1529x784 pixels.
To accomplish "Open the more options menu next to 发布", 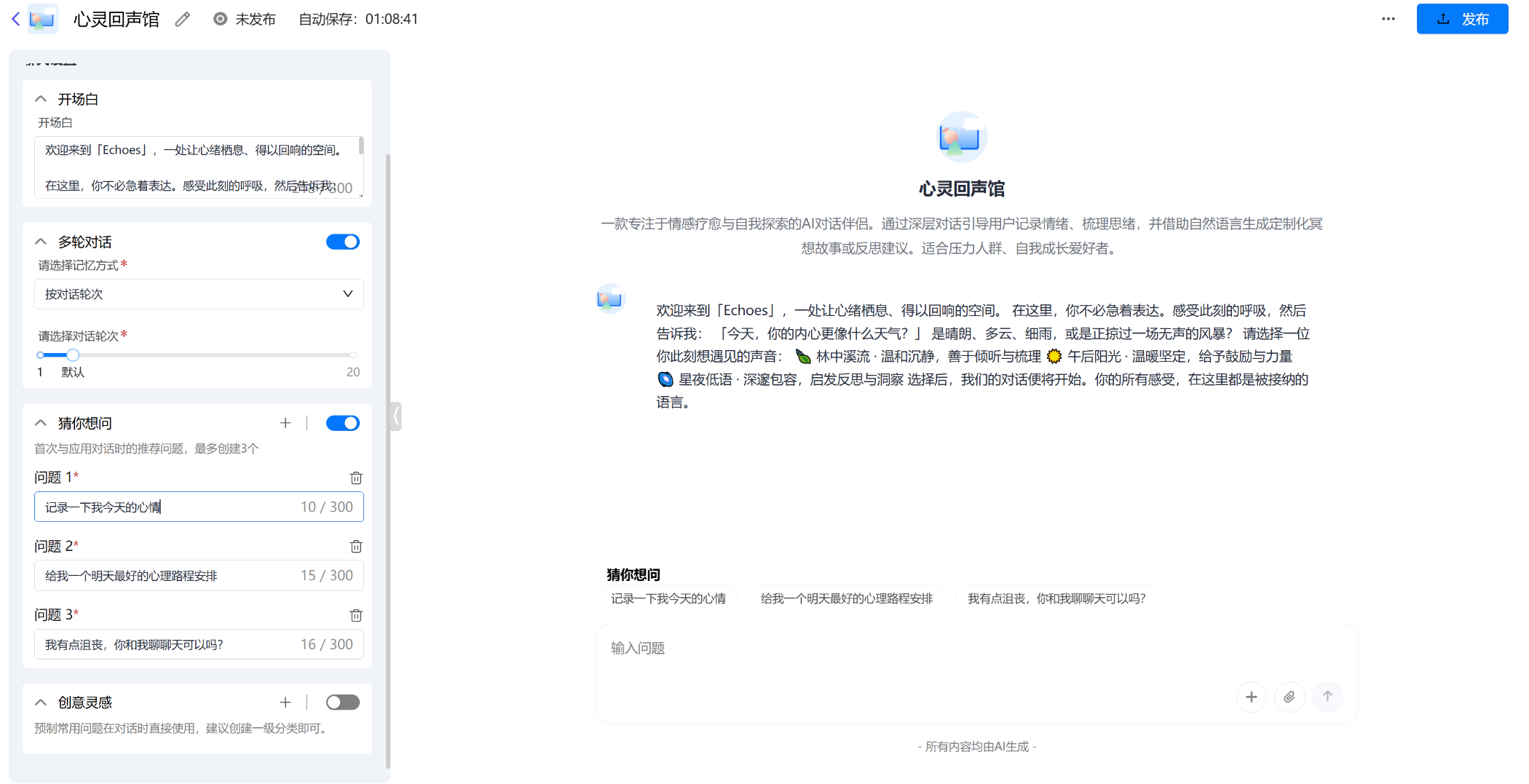I will tap(1388, 19).
